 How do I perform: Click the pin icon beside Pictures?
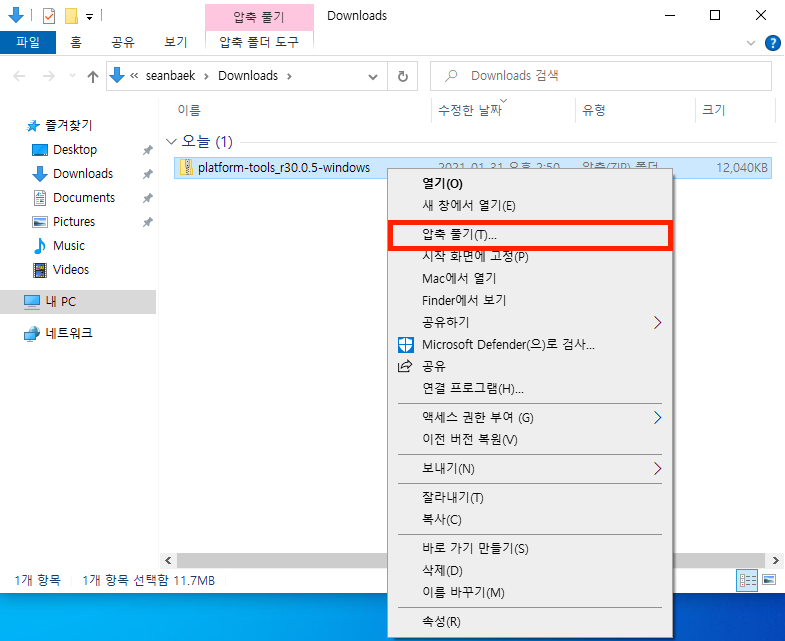tap(147, 222)
